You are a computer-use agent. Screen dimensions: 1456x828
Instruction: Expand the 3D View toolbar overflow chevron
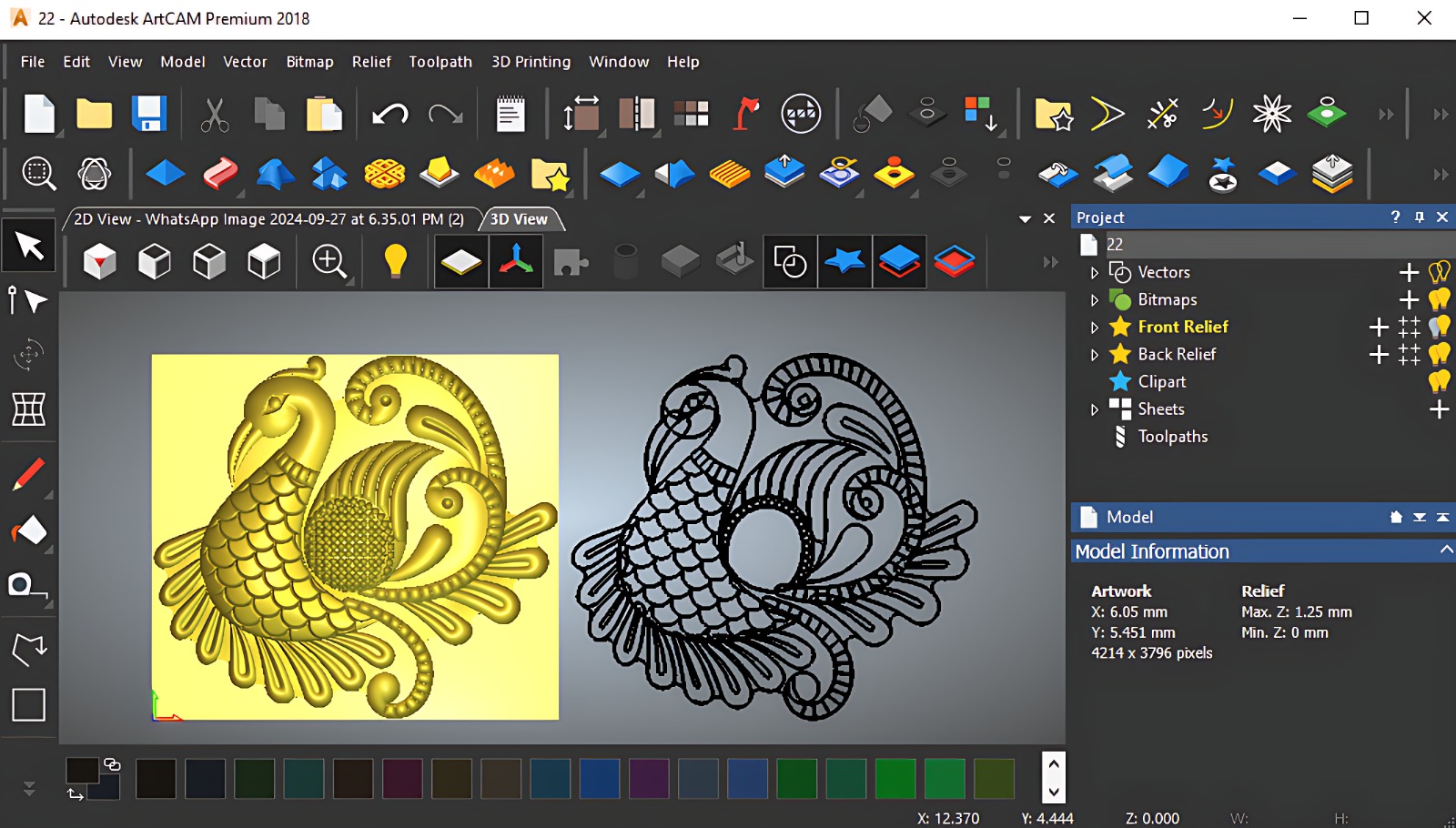(x=1051, y=262)
